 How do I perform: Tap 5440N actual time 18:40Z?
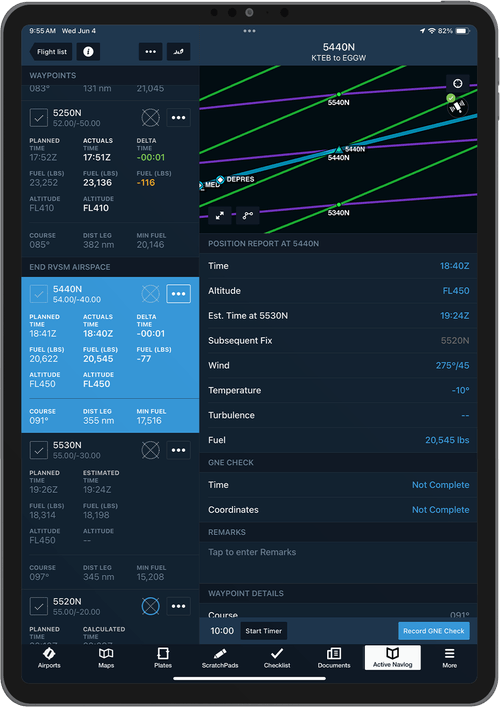98,334
